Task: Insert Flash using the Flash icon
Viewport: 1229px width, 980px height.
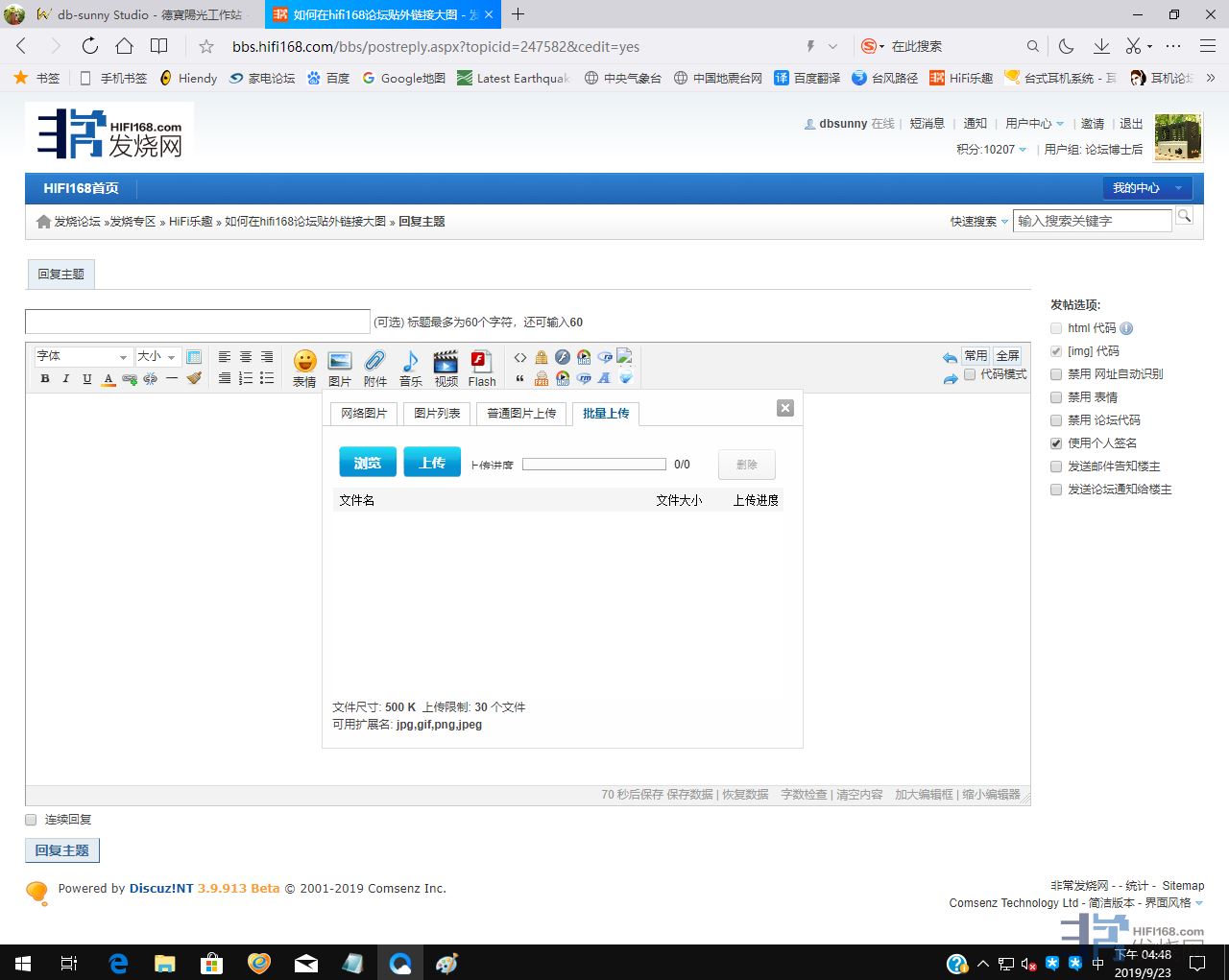Action: tap(481, 368)
